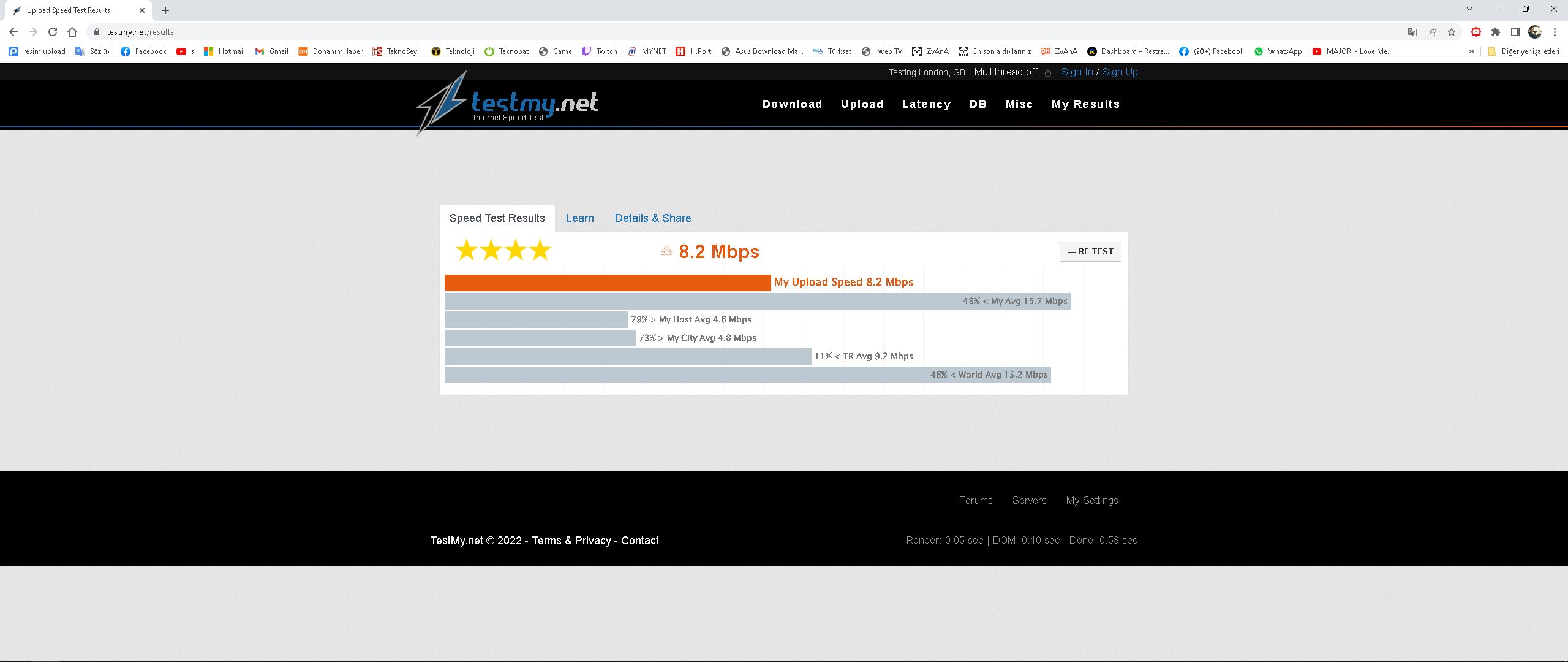
Task: Click the share page icon
Action: (1432, 32)
